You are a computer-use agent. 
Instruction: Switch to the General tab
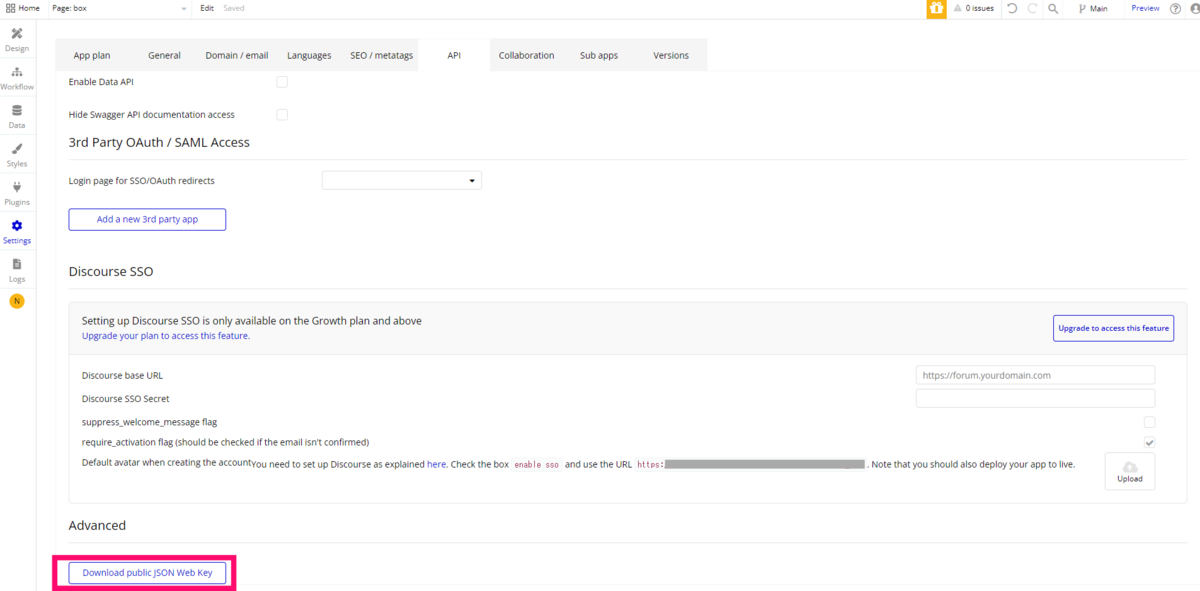point(164,55)
